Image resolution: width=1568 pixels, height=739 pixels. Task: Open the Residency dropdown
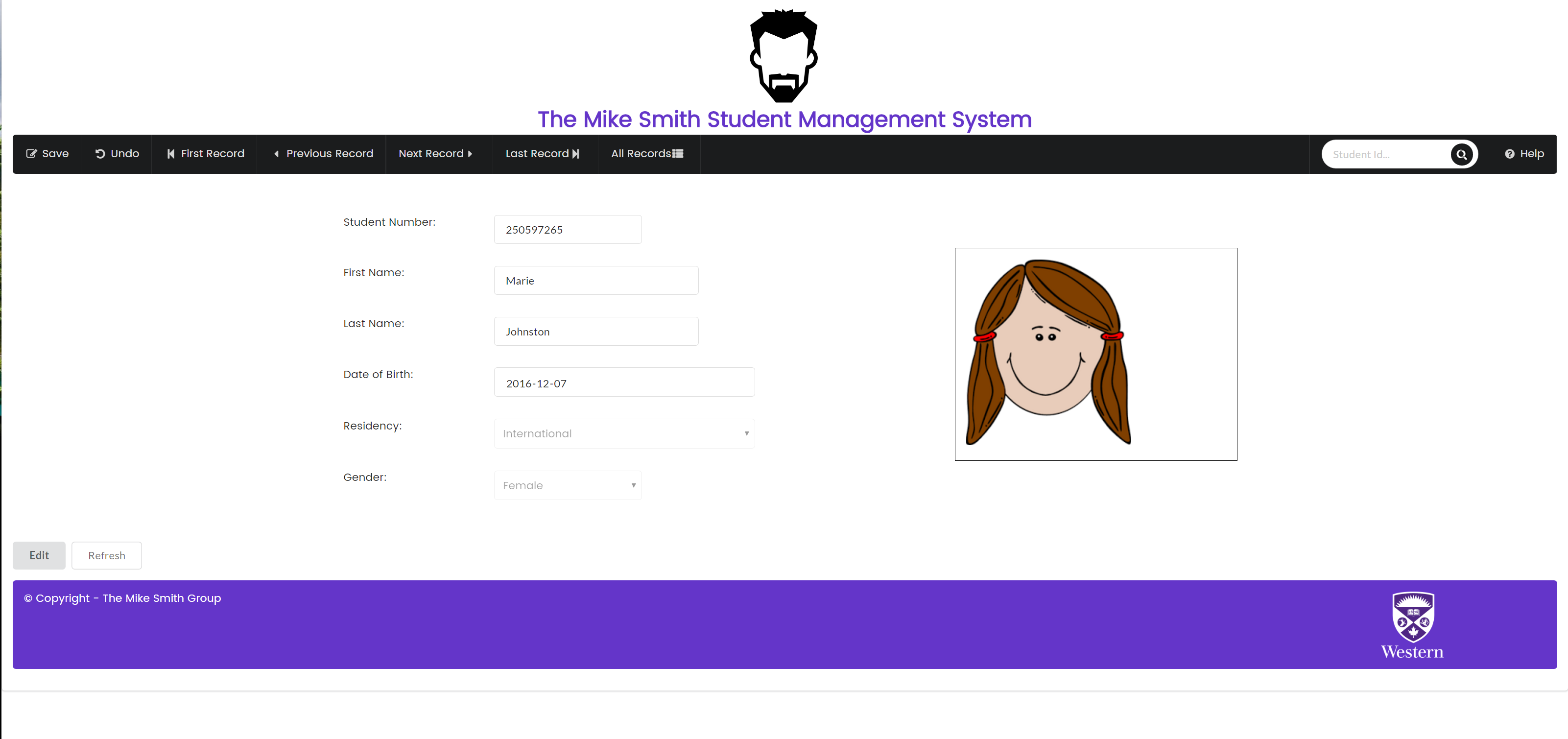pyautogui.click(x=624, y=434)
